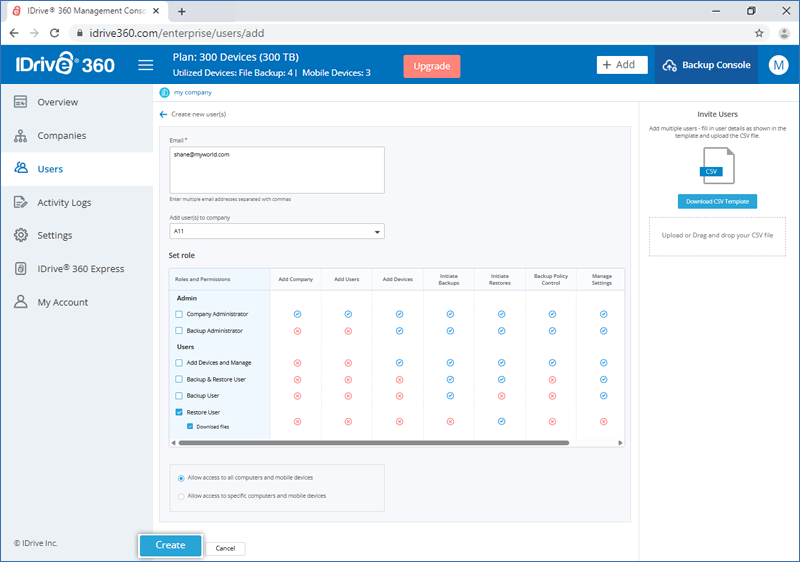
Task: Expand the Add button in header
Action: coord(618,65)
